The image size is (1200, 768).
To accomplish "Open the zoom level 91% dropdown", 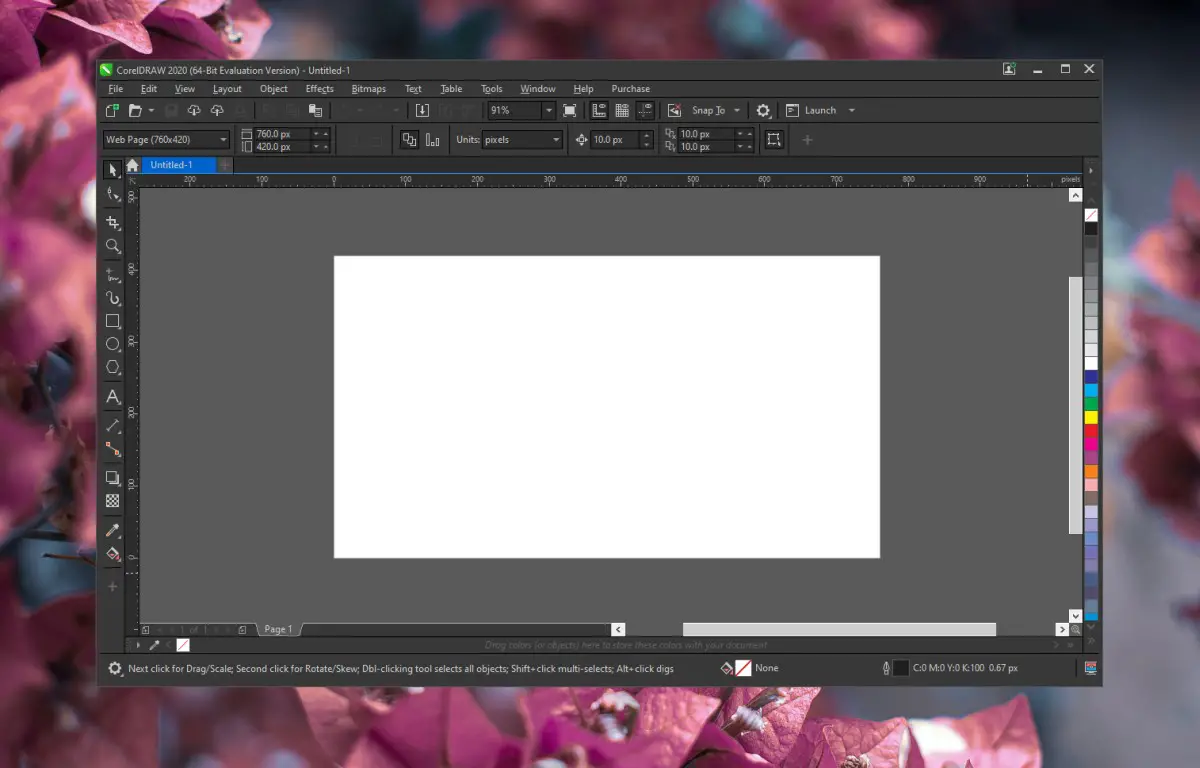I will pyautogui.click(x=548, y=111).
